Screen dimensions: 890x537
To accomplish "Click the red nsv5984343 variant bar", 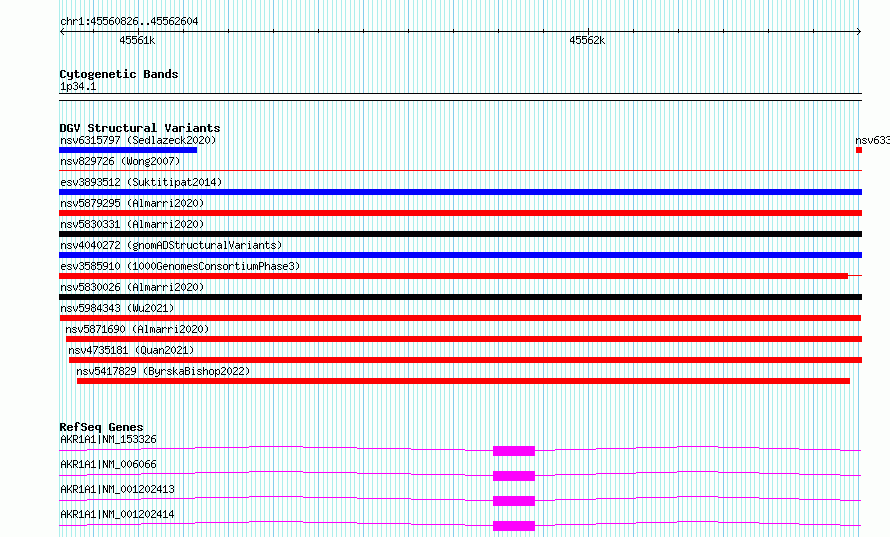I will coord(460,318).
